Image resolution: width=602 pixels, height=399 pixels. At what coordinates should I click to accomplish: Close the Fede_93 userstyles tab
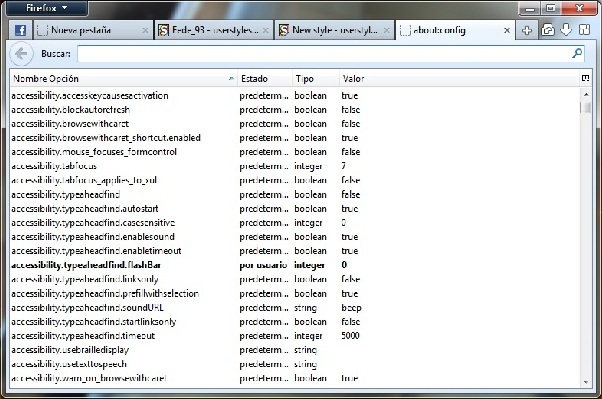pyautogui.click(x=265, y=30)
